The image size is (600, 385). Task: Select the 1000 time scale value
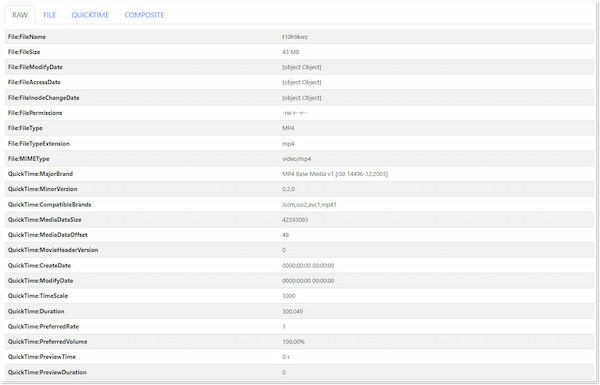pos(289,295)
